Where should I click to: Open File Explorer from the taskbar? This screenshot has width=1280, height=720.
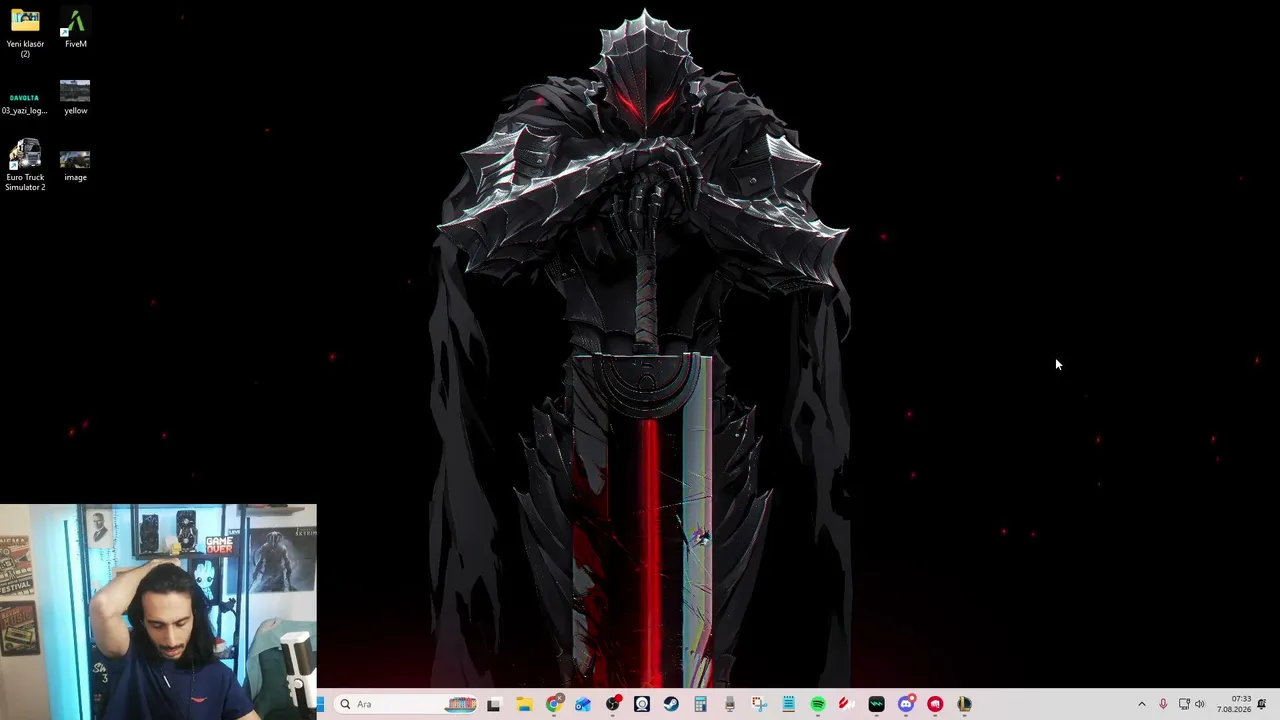pos(524,704)
